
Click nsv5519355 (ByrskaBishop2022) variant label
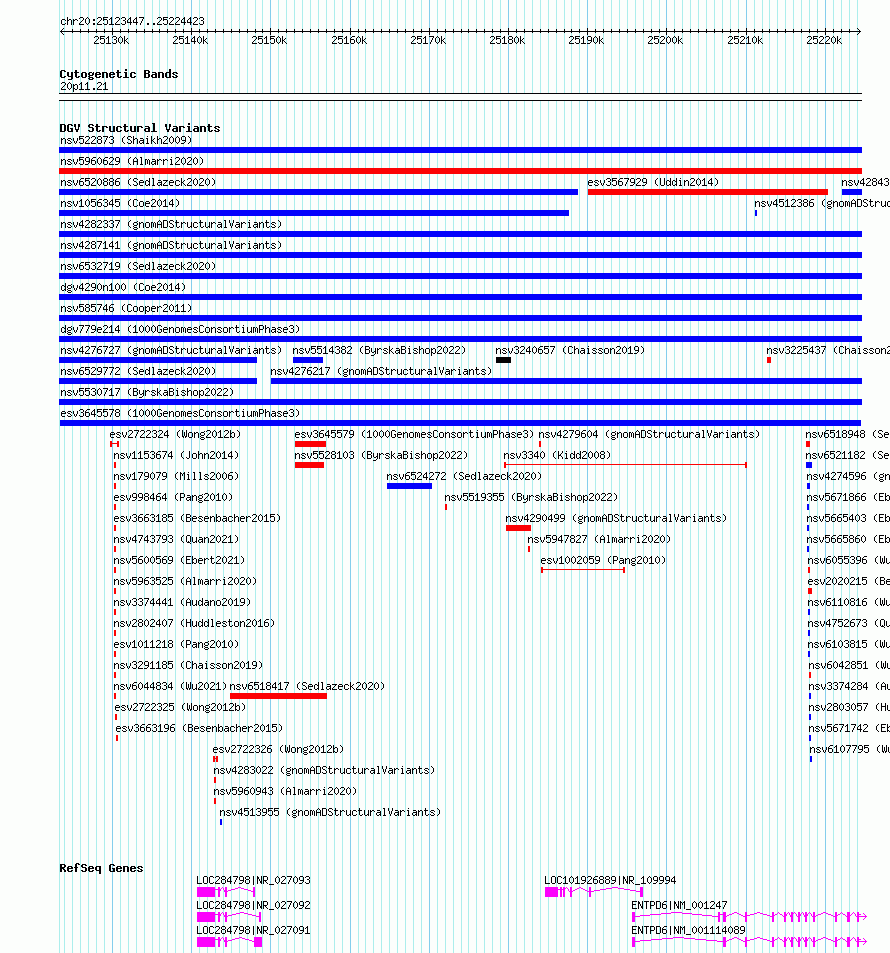coord(531,497)
